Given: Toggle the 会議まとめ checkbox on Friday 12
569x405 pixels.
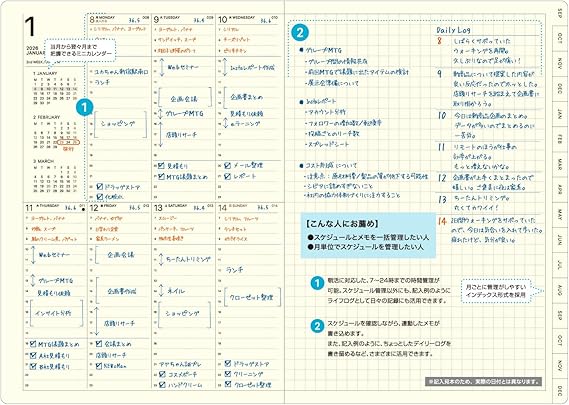Looking at the screenshot, I should point(99,343).
